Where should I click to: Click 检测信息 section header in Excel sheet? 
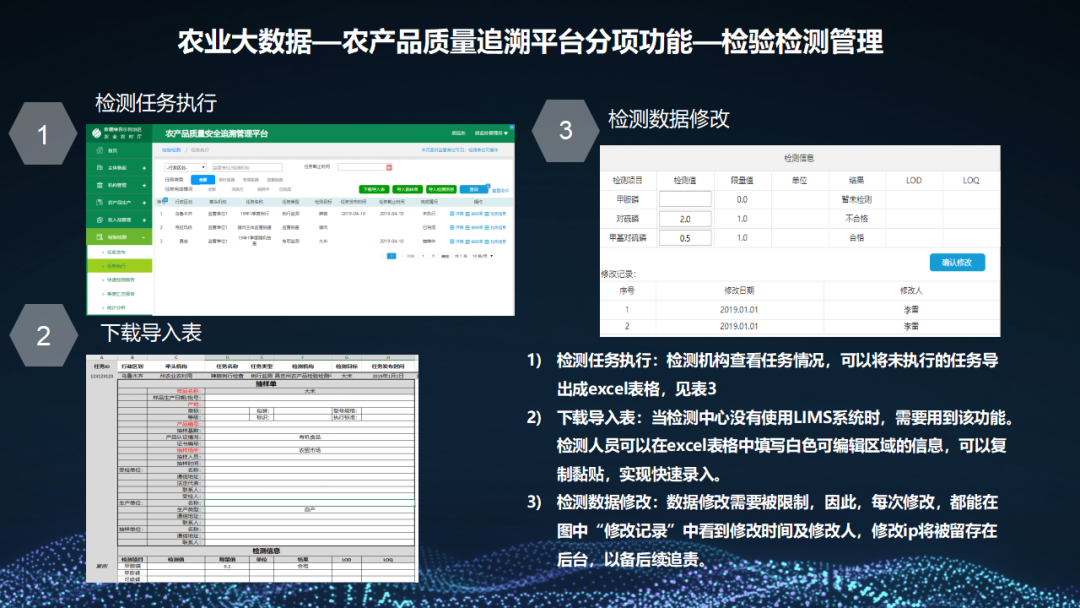click(266, 551)
